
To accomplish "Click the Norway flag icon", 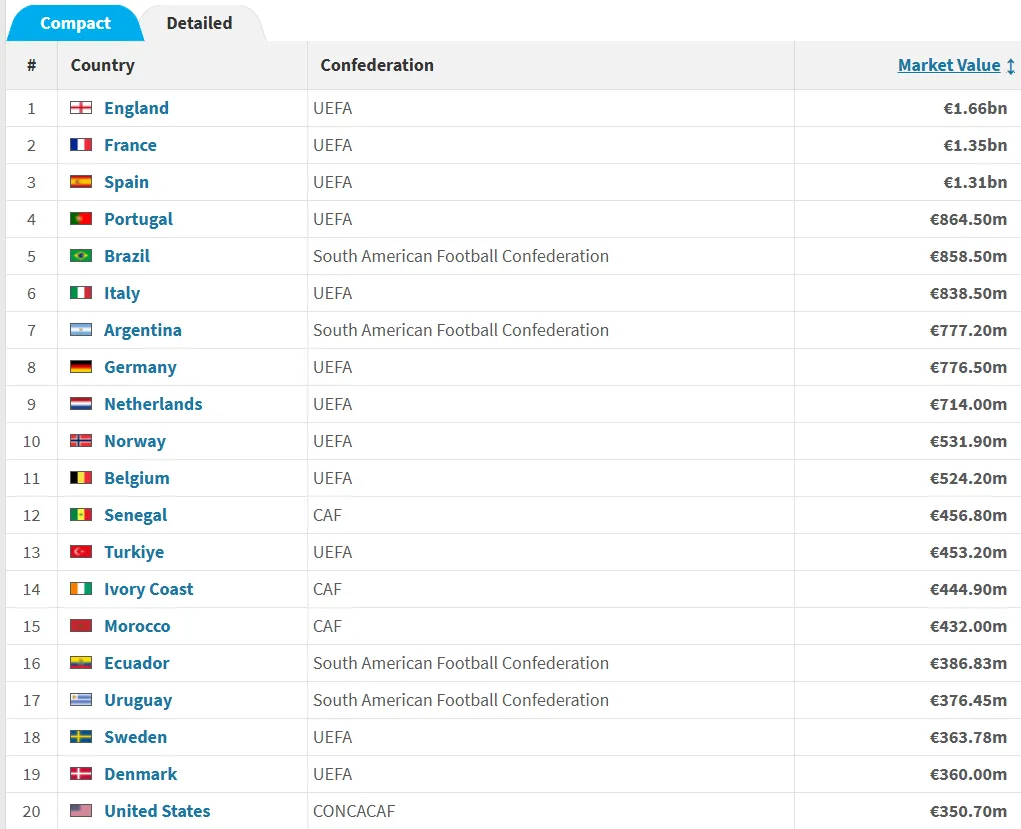I will point(81,441).
